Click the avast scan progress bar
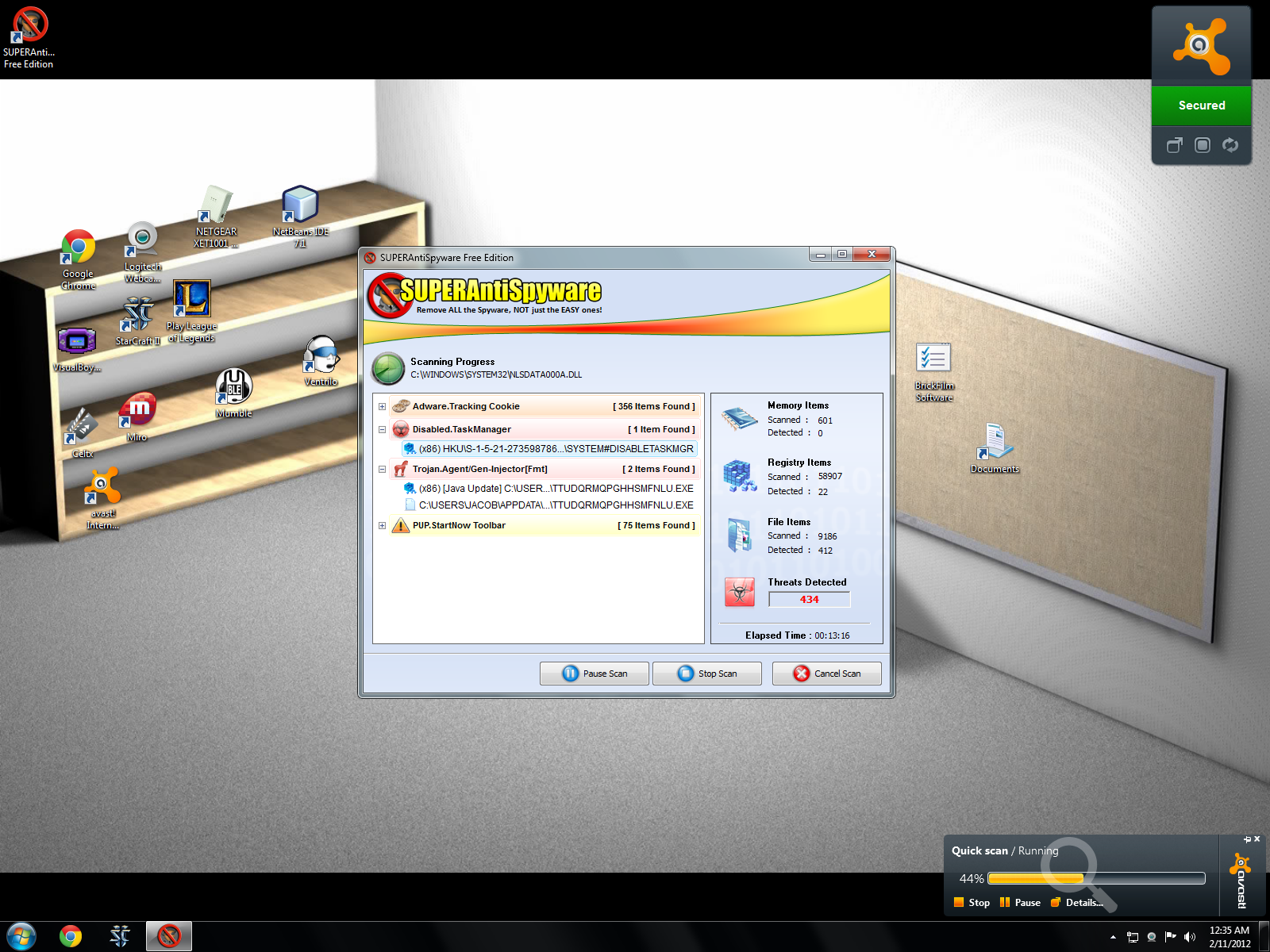 coord(1096,878)
